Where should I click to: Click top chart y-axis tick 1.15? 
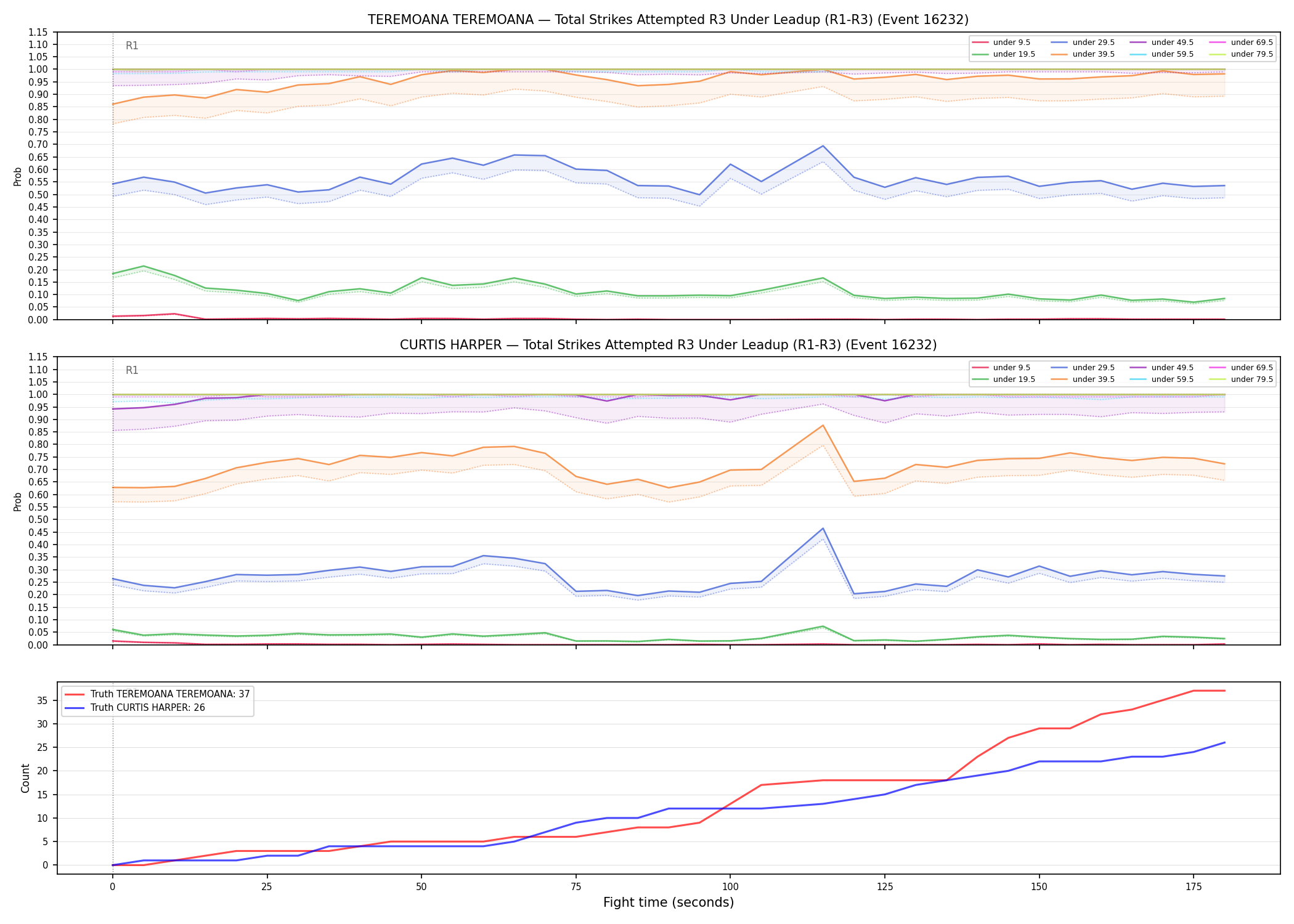38,32
